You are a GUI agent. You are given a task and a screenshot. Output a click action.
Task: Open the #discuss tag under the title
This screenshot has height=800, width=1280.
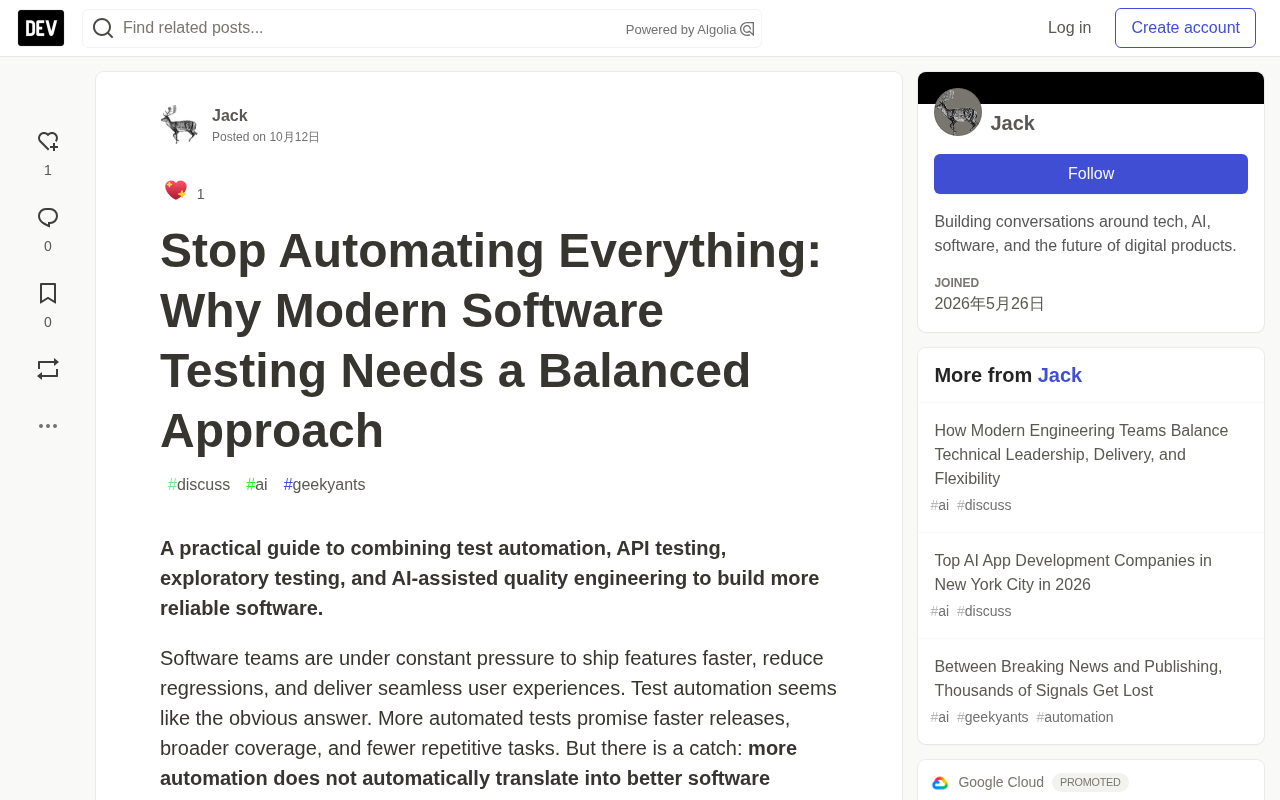[199, 485]
